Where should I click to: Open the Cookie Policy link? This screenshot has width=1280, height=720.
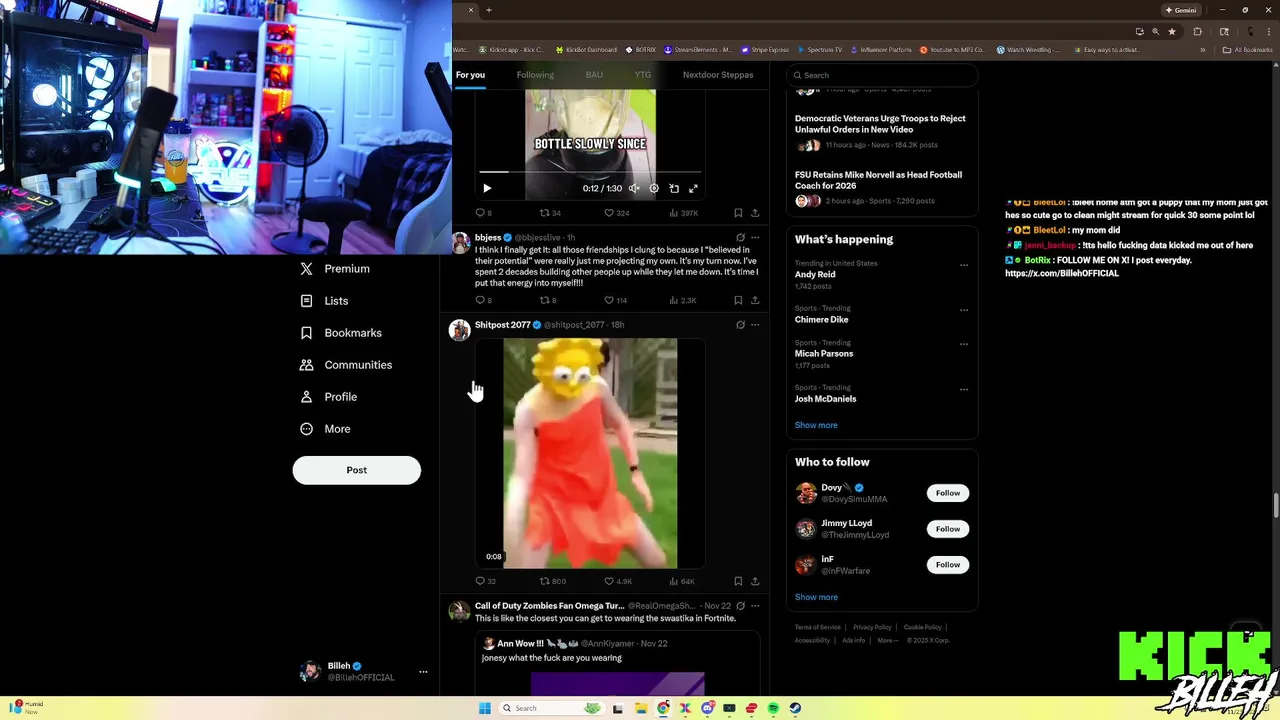tap(922, 627)
